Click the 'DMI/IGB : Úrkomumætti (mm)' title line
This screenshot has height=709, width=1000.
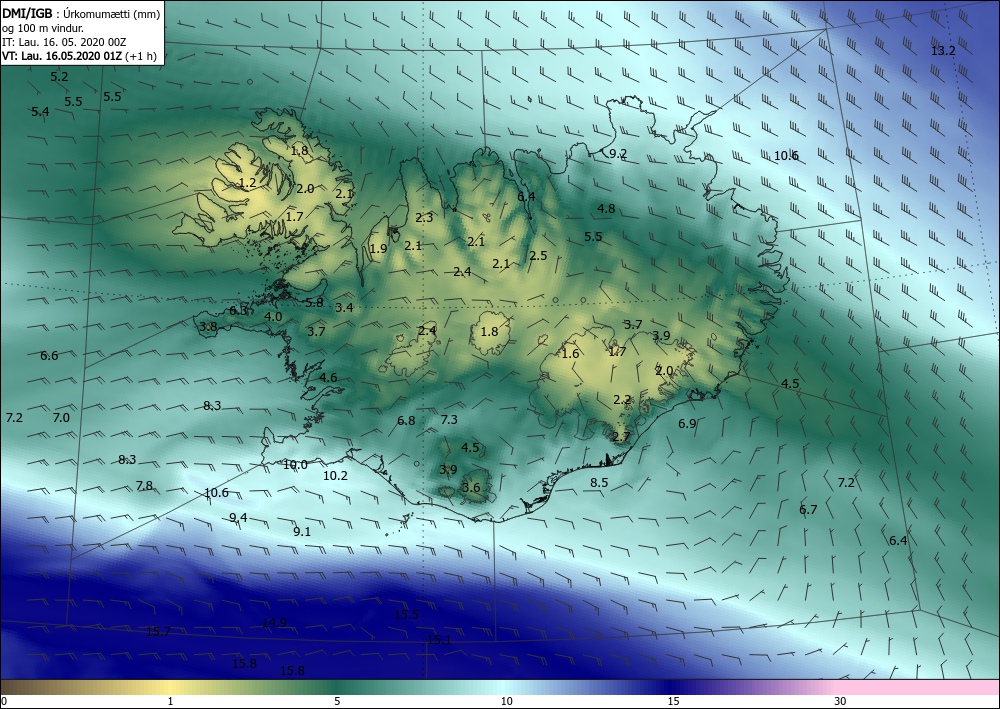tap(81, 13)
